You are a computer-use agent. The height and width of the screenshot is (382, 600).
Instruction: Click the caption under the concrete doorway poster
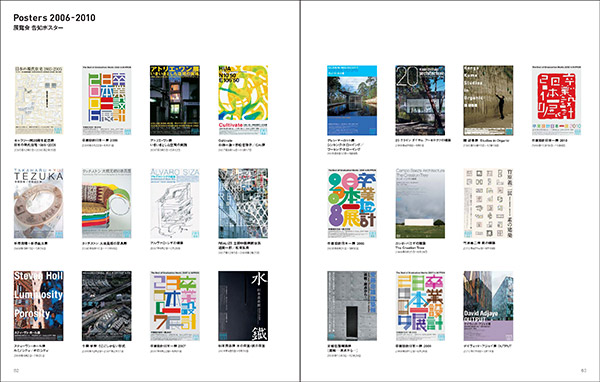(344, 350)
